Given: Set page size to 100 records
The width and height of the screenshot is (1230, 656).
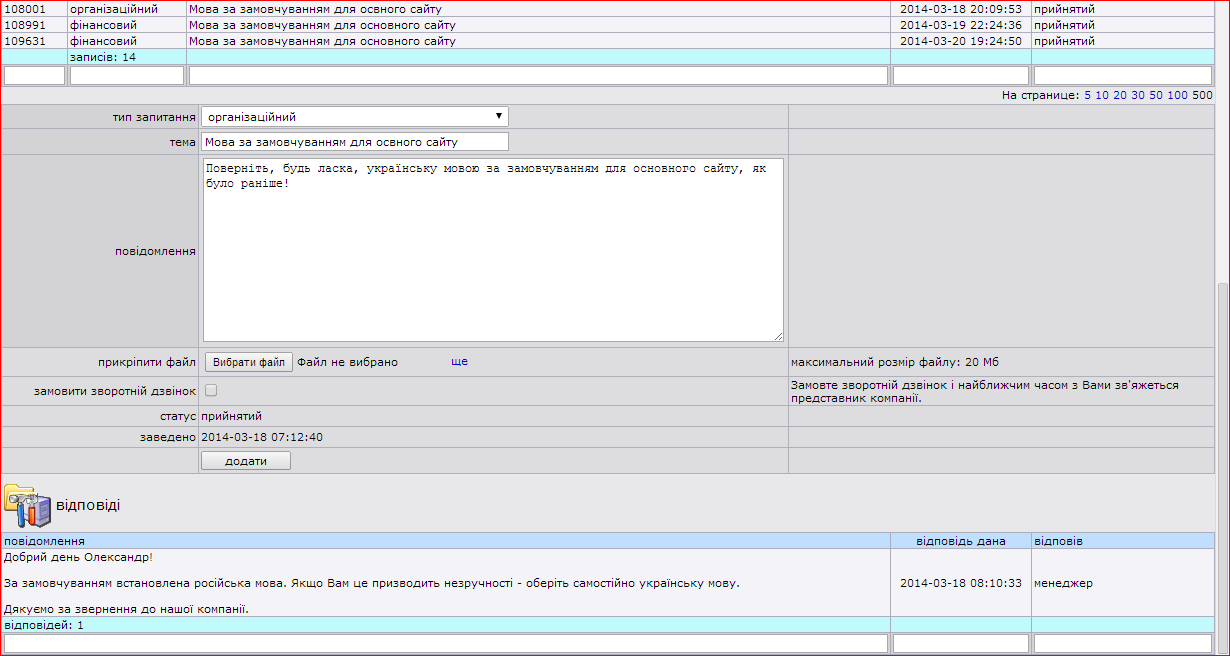Looking at the screenshot, I should point(1177,96).
